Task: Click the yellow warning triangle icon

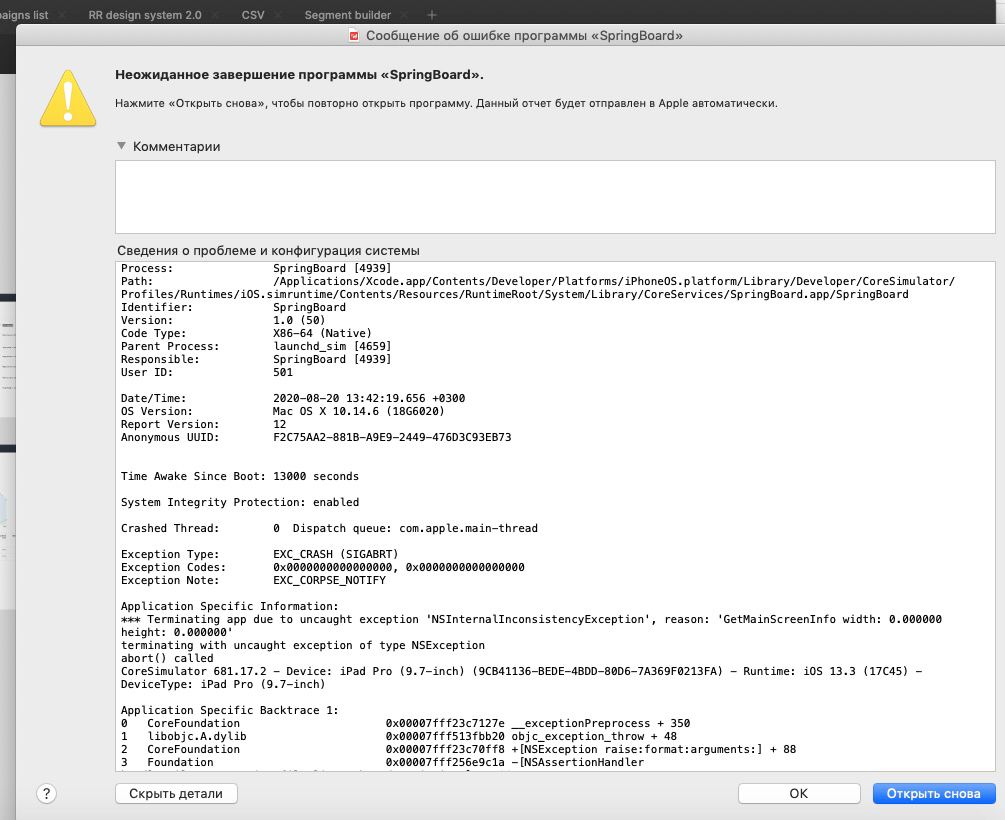Action: pos(68,98)
